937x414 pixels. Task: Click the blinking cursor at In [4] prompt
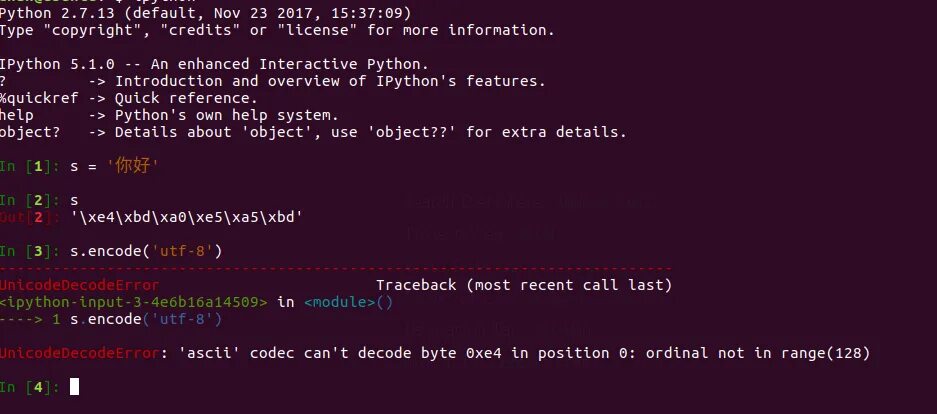click(x=74, y=387)
